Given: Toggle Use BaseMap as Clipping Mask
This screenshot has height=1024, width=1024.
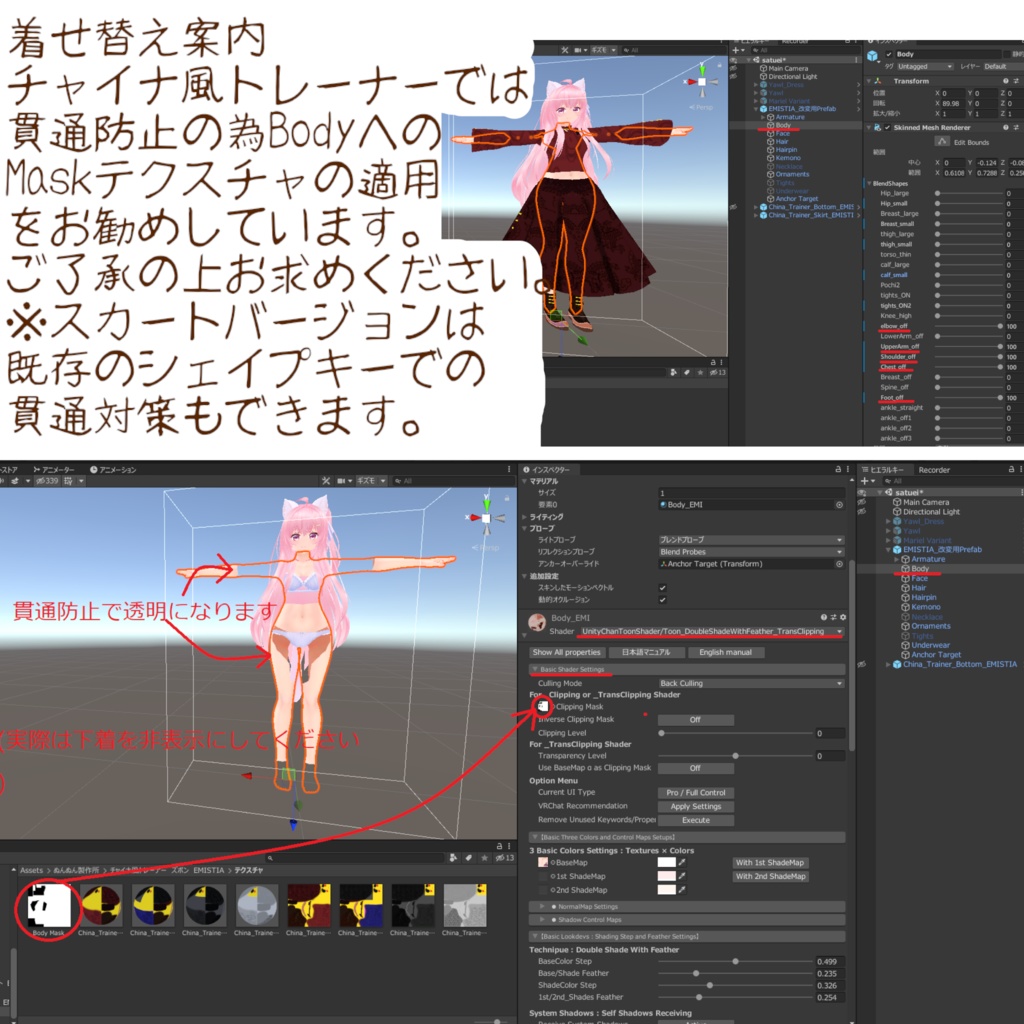Looking at the screenshot, I should point(695,768).
